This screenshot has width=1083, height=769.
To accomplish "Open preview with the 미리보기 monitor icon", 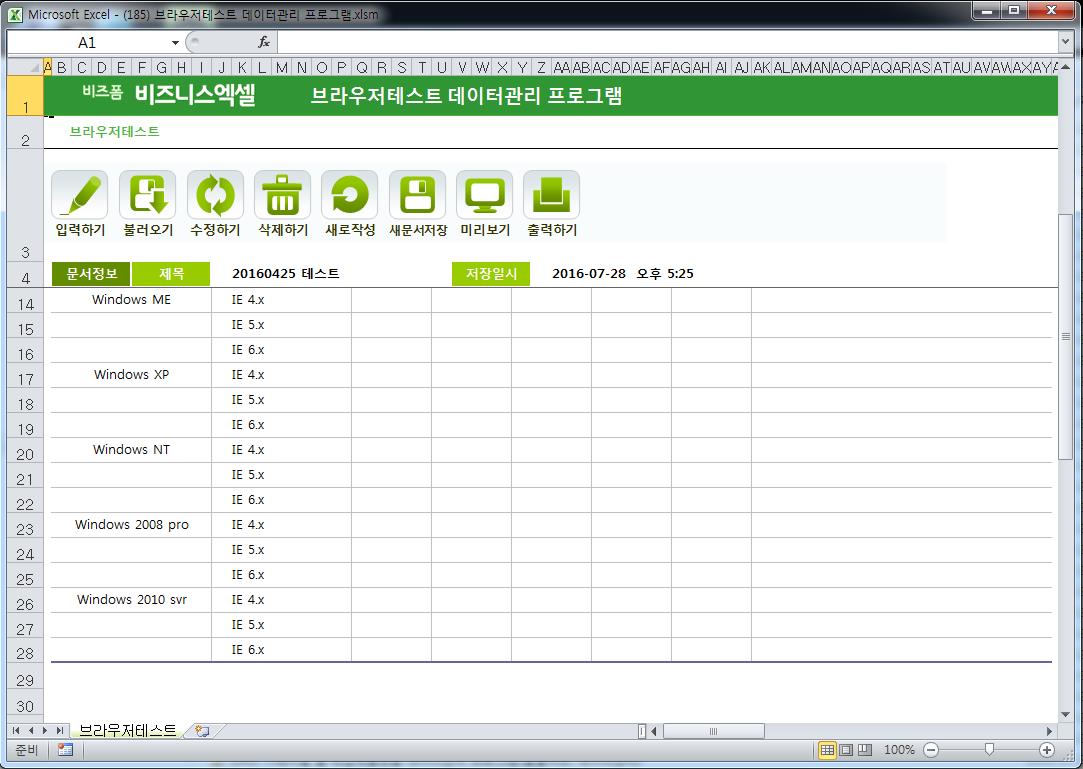I will tap(484, 195).
